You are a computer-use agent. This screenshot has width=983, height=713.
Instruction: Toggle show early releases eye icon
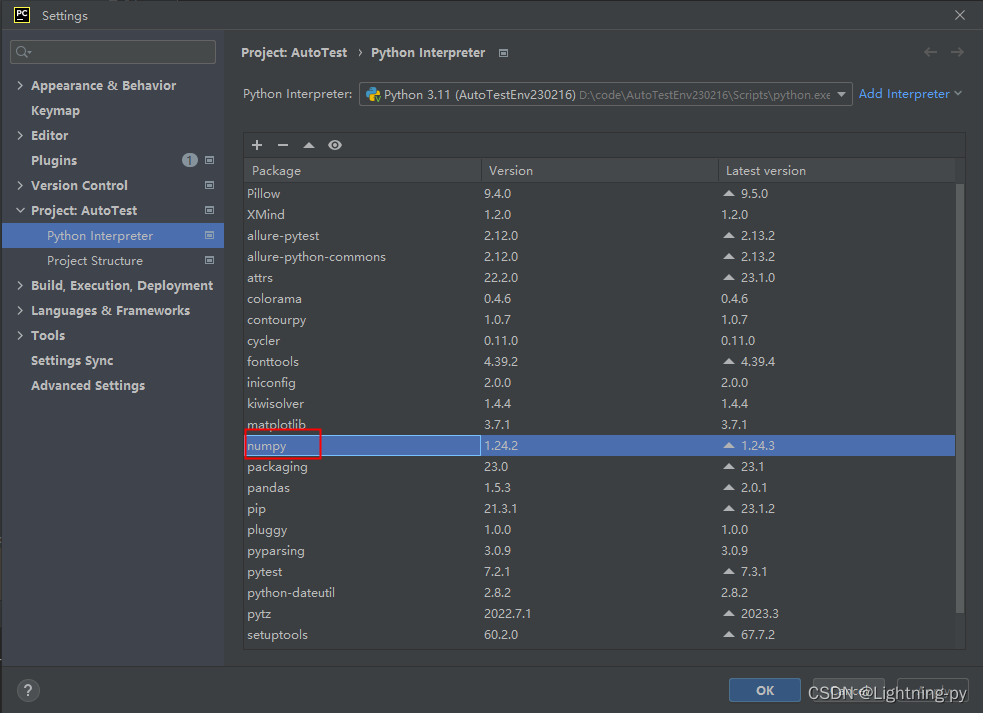335,145
